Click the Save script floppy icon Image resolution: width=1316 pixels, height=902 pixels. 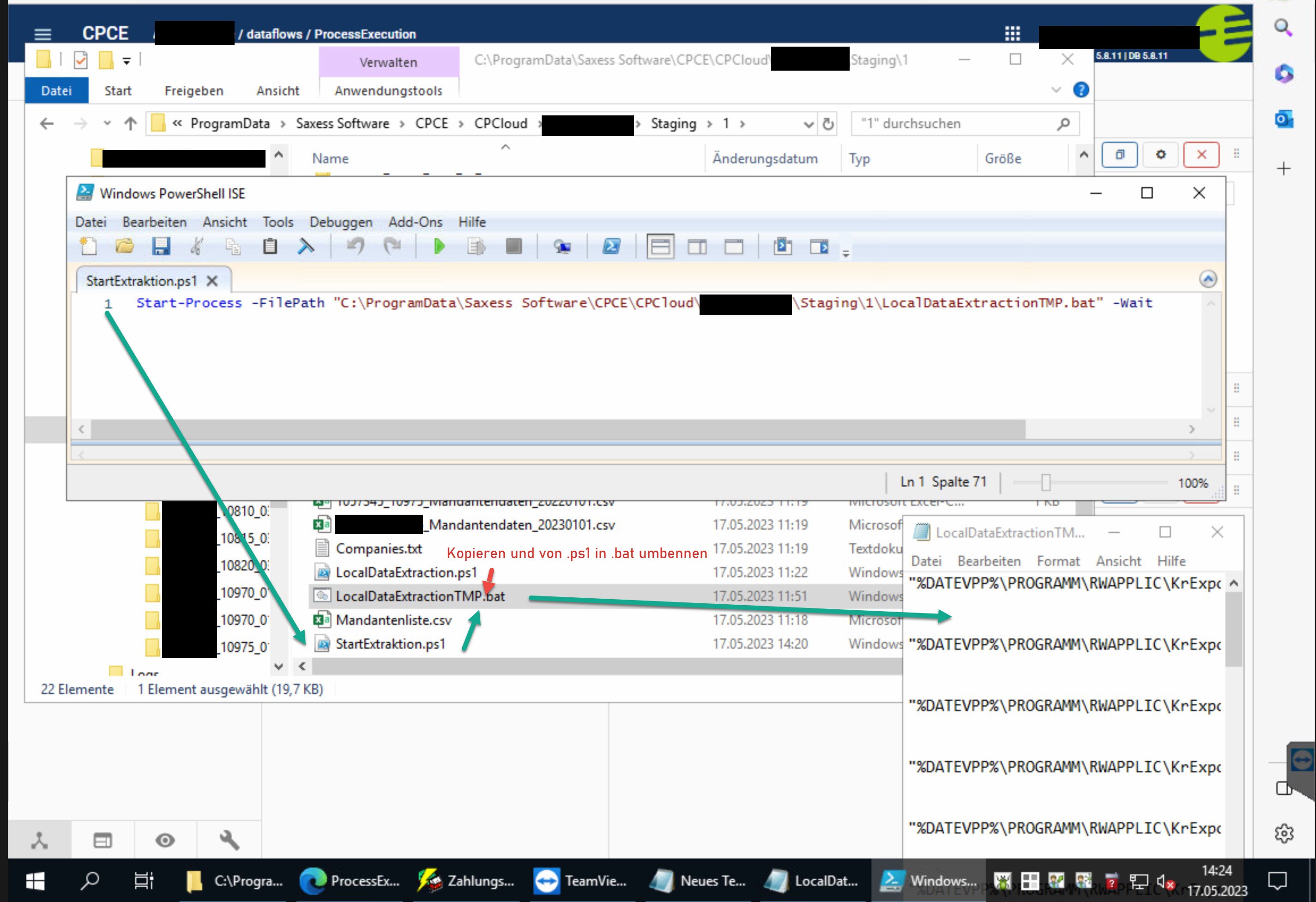[161, 247]
